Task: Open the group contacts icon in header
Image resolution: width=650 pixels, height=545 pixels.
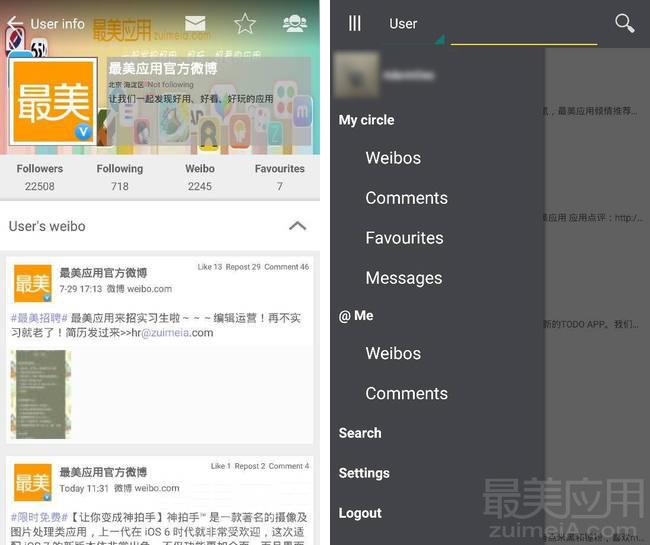Action: tap(295, 23)
